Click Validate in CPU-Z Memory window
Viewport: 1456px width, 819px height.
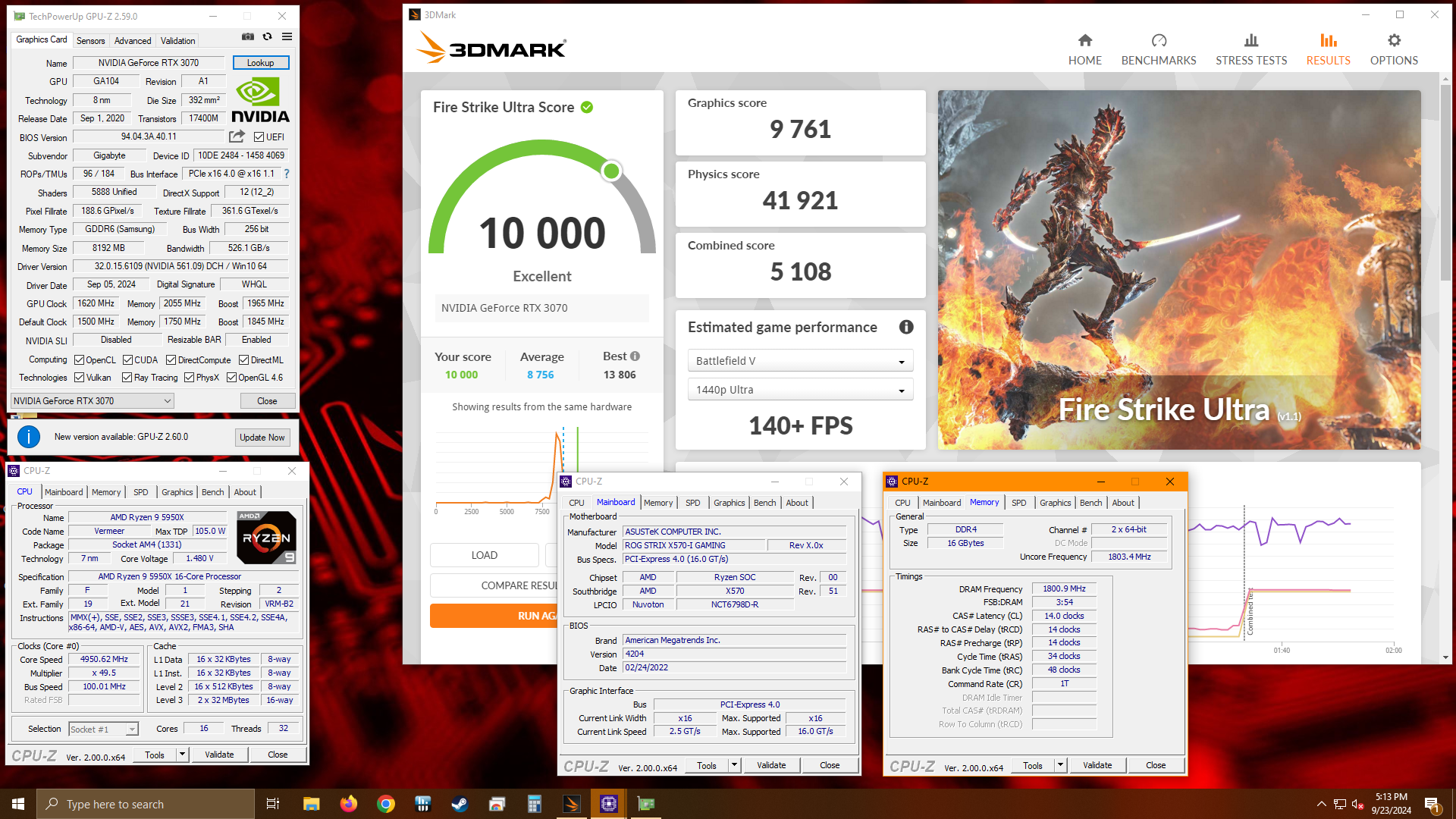[x=1097, y=766]
